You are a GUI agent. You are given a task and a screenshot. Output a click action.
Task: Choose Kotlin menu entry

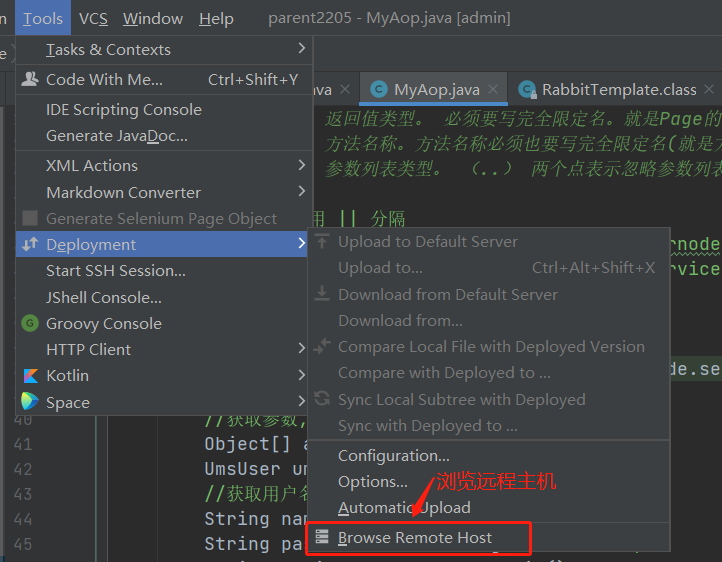pos(162,376)
